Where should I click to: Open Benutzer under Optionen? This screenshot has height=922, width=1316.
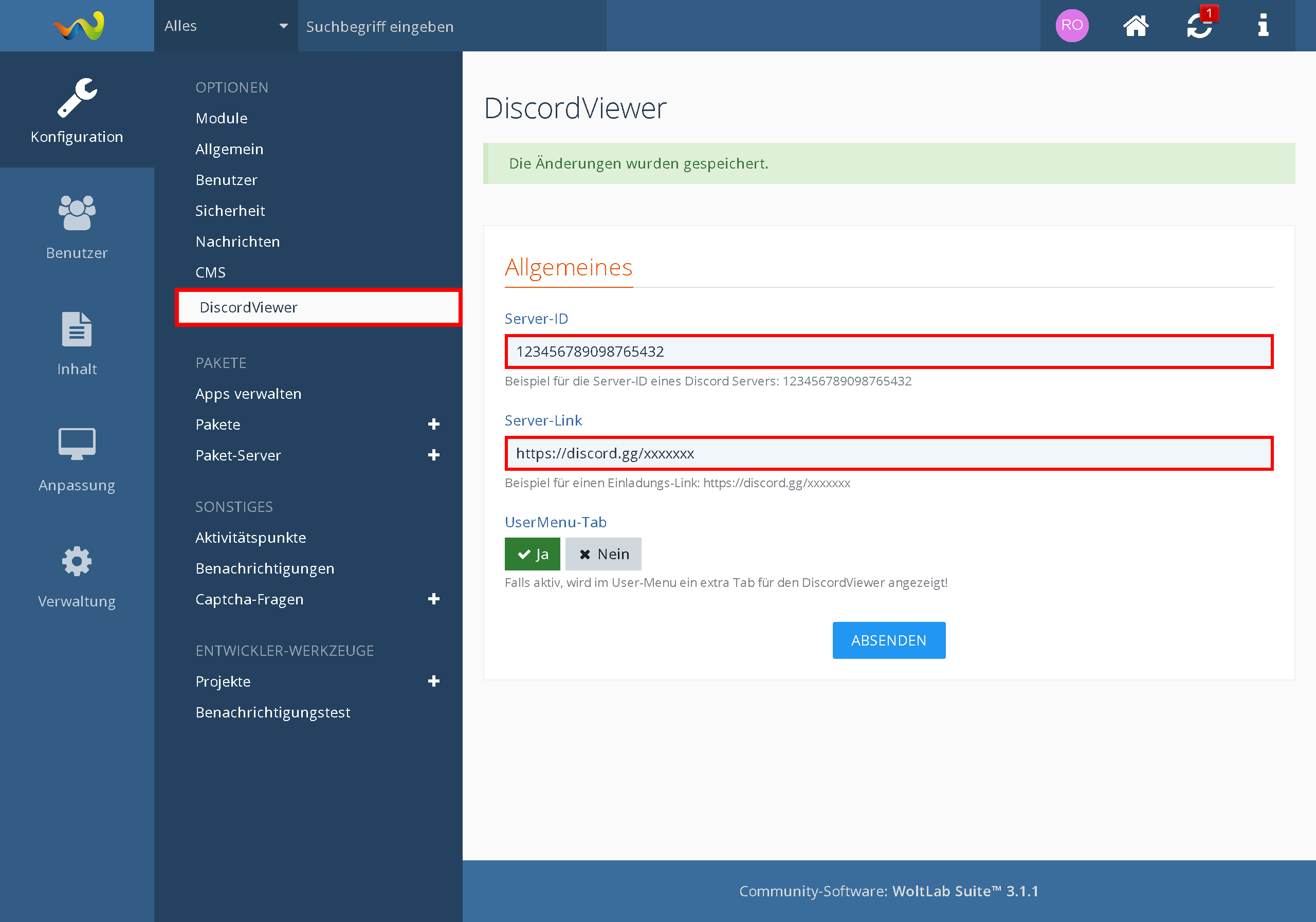point(226,180)
